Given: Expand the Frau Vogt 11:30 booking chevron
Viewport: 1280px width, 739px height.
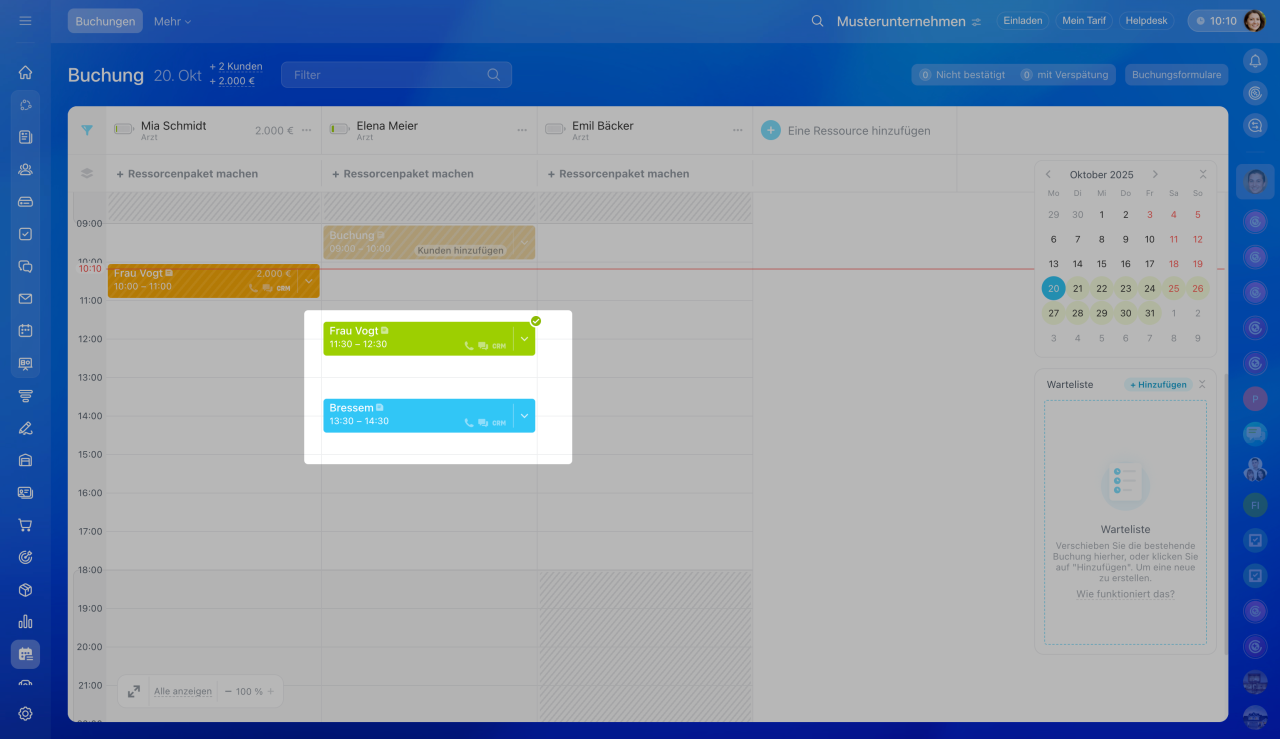Looking at the screenshot, I should click(524, 339).
